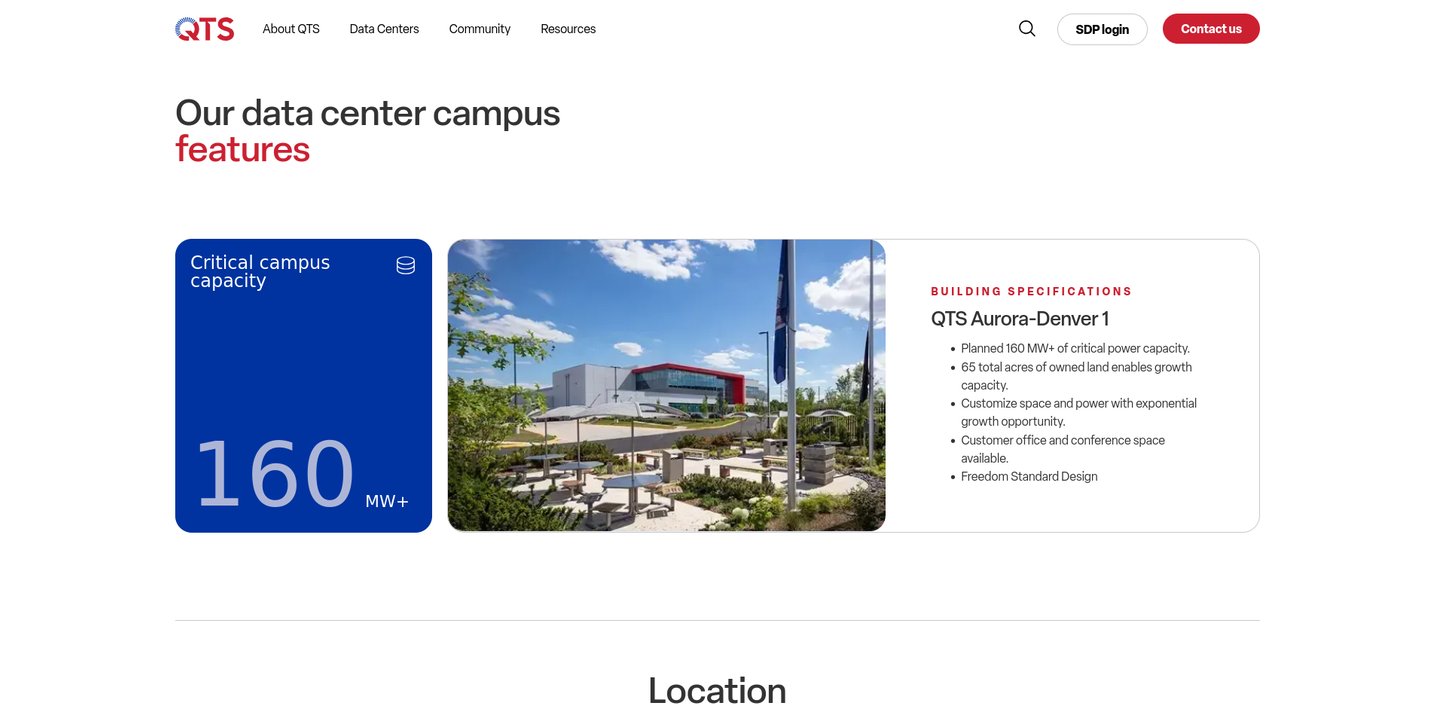1440x712 pixels.
Task: Click the Customize space and power bullet
Action: (1079, 412)
